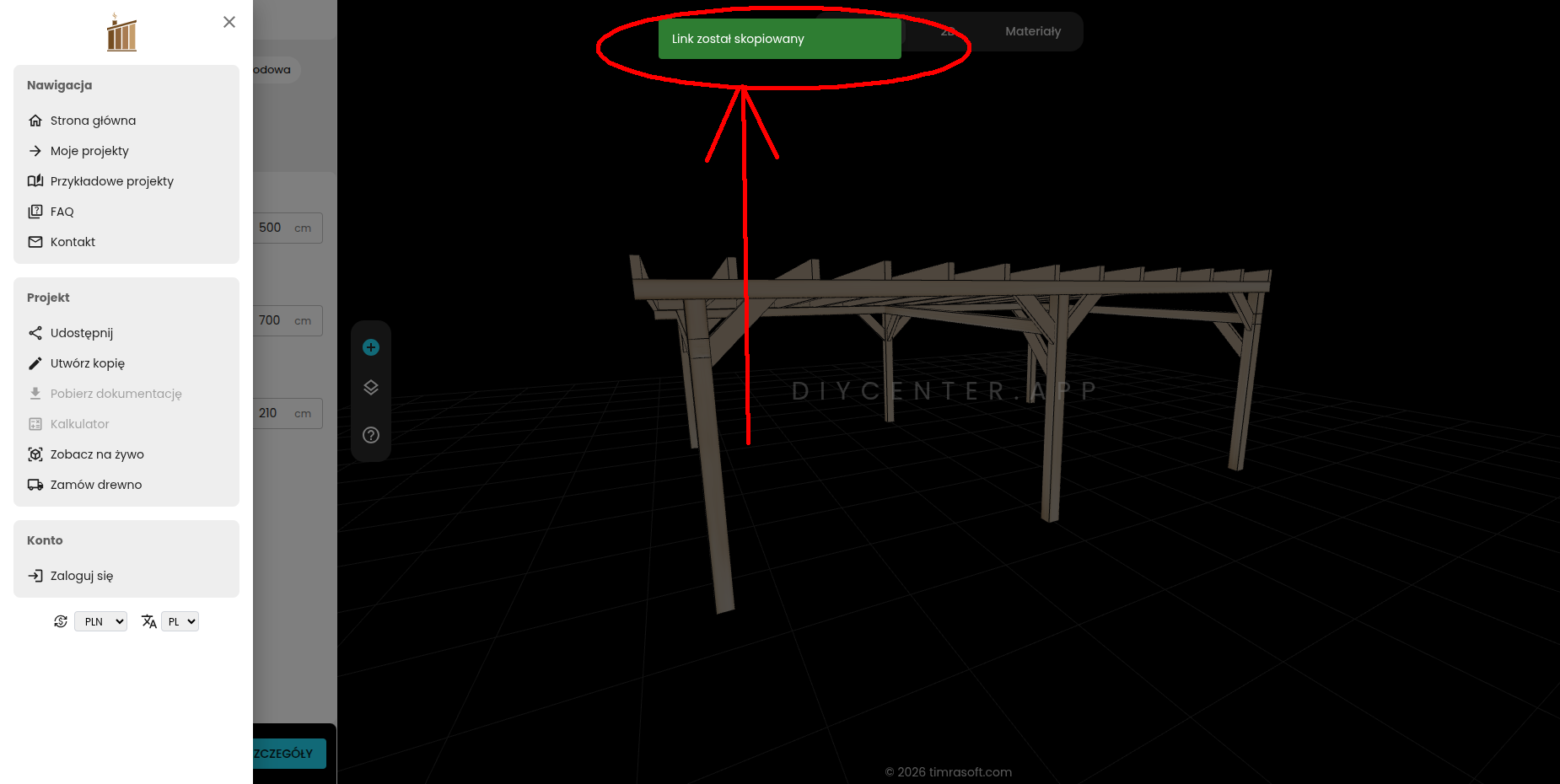Select Udostępnij to share project
Viewport: 1560px width, 784px height.
[81, 333]
